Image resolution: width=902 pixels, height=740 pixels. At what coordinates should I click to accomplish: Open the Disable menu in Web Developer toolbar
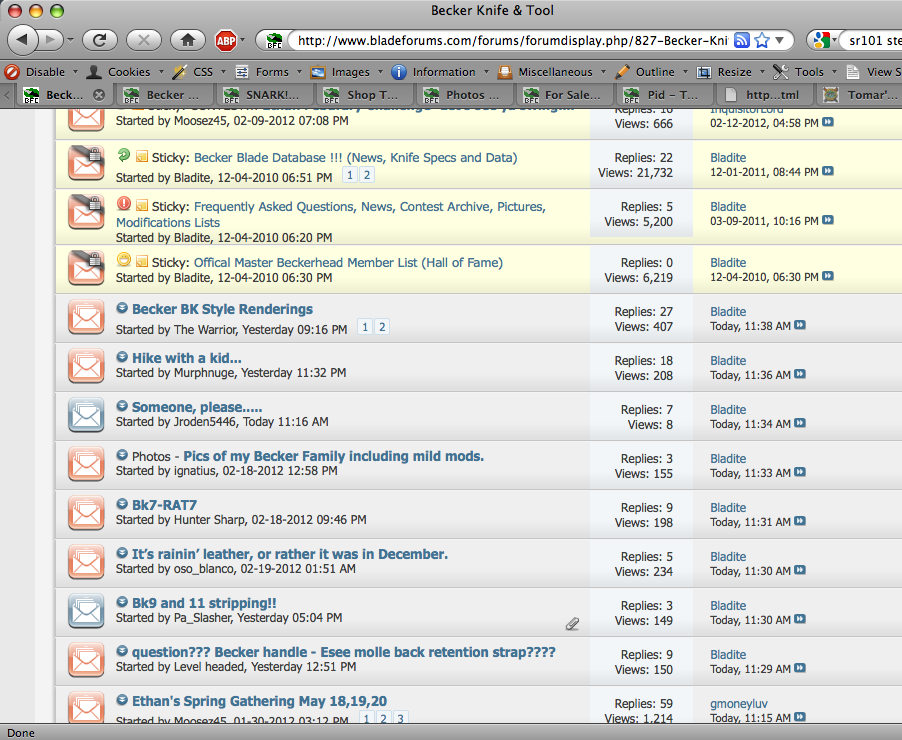coord(41,72)
